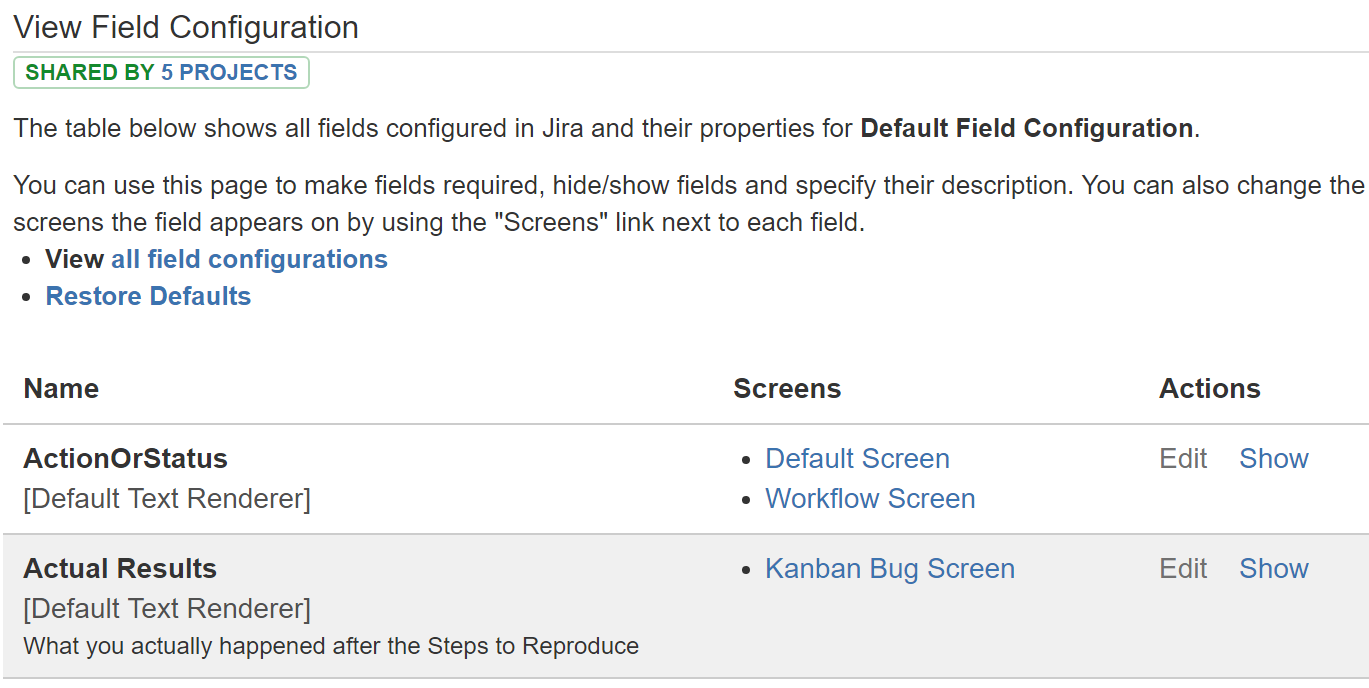Click Default Text Renderer under ActionOrStatus

tap(167, 499)
